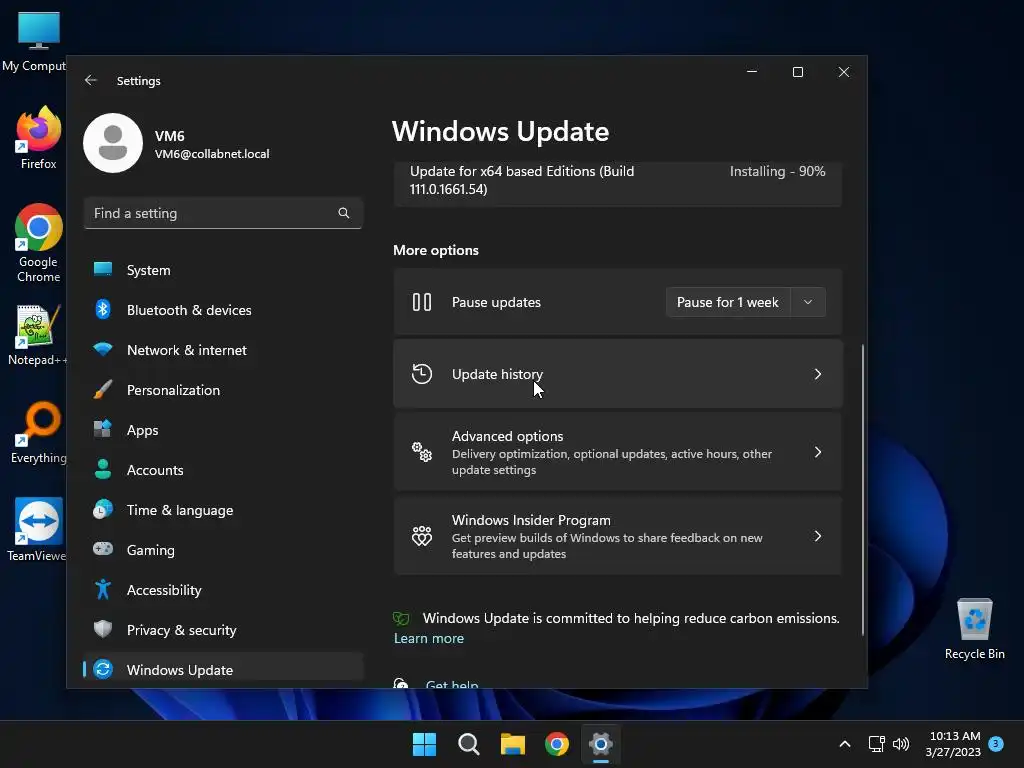The width and height of the screenshot is (1024, 768).
Task: Click the More options section label
Action: click(436, 250)
